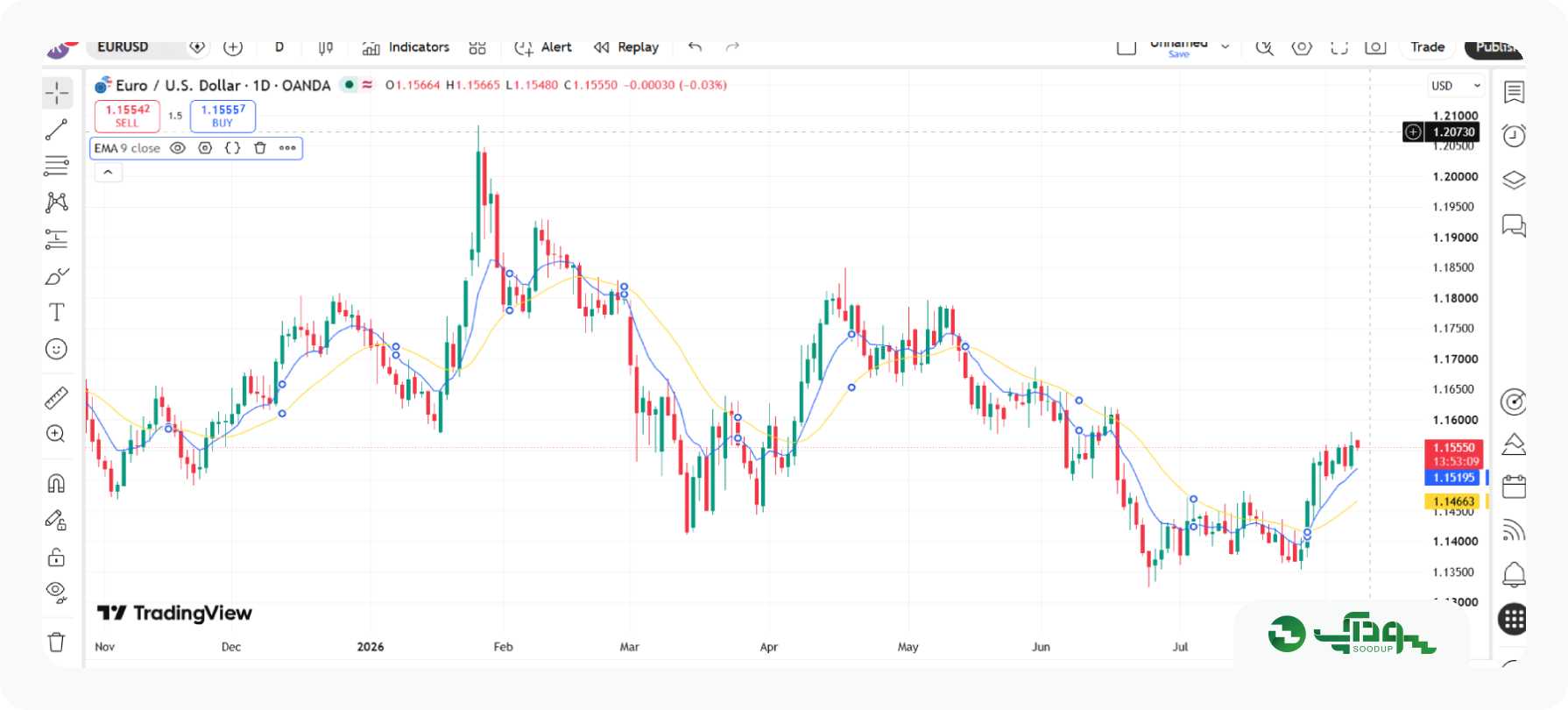This screenshot has height=710, width=1568.
Task: Toggle EMA 9 indicator visibility eye
Action: pos(178,148)
